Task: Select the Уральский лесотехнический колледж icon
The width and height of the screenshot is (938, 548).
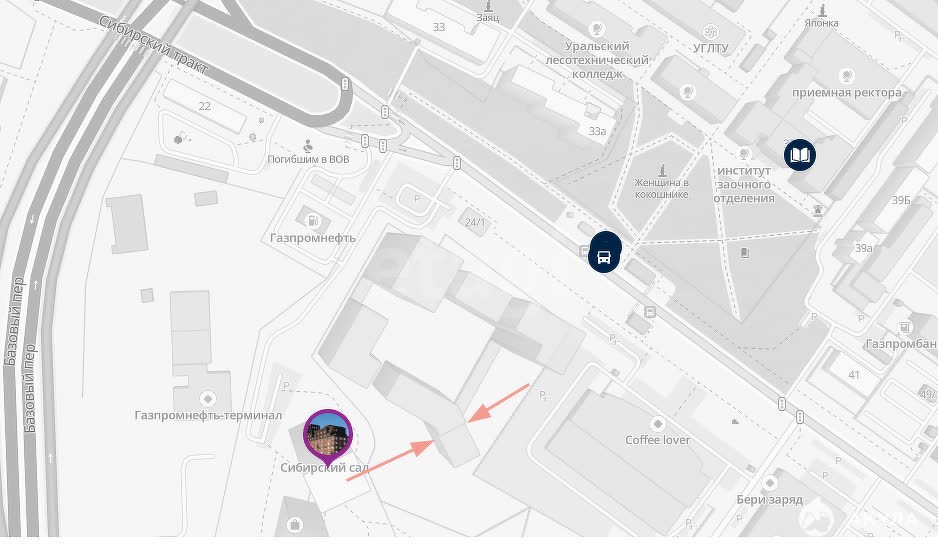Action: click(x=595, y=29)
